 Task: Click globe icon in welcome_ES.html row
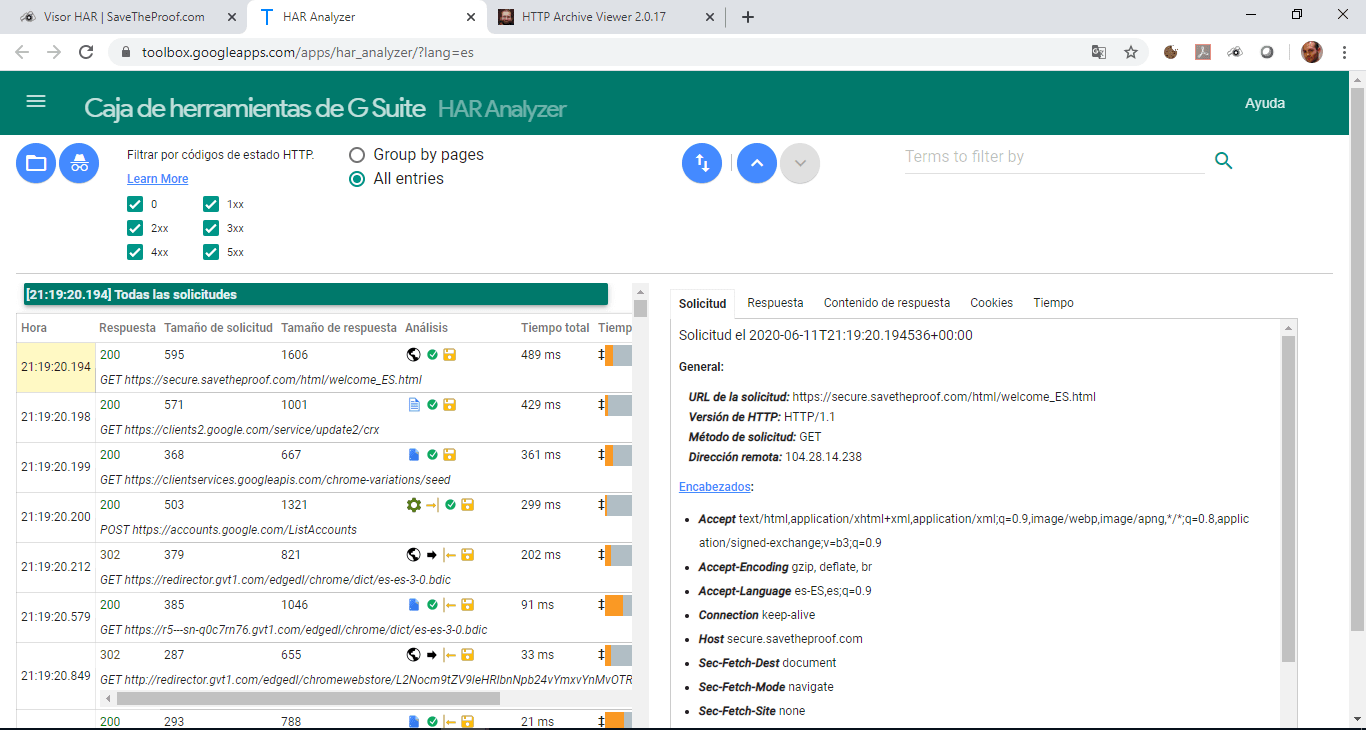click(413, 354)
